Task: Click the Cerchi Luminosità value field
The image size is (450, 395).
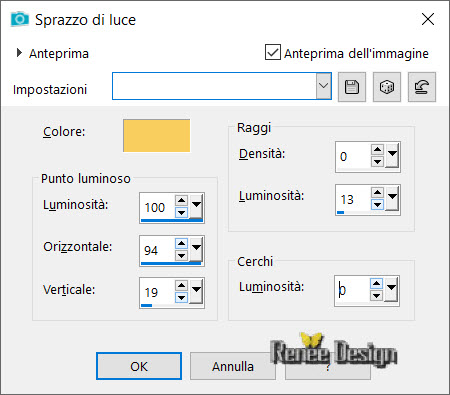Action: 352,290
